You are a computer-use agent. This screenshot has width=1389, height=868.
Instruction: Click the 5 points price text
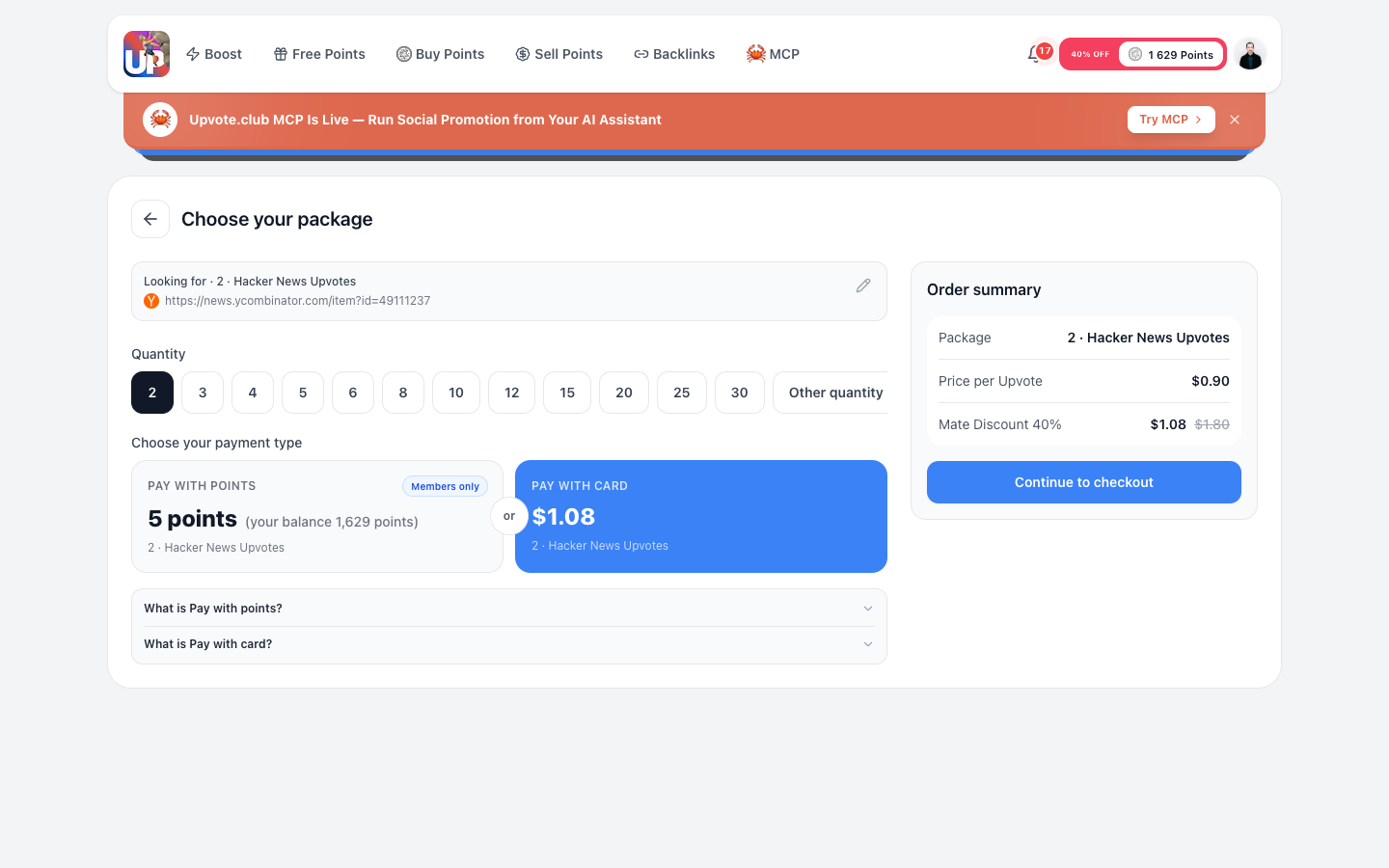coord(192,519)
